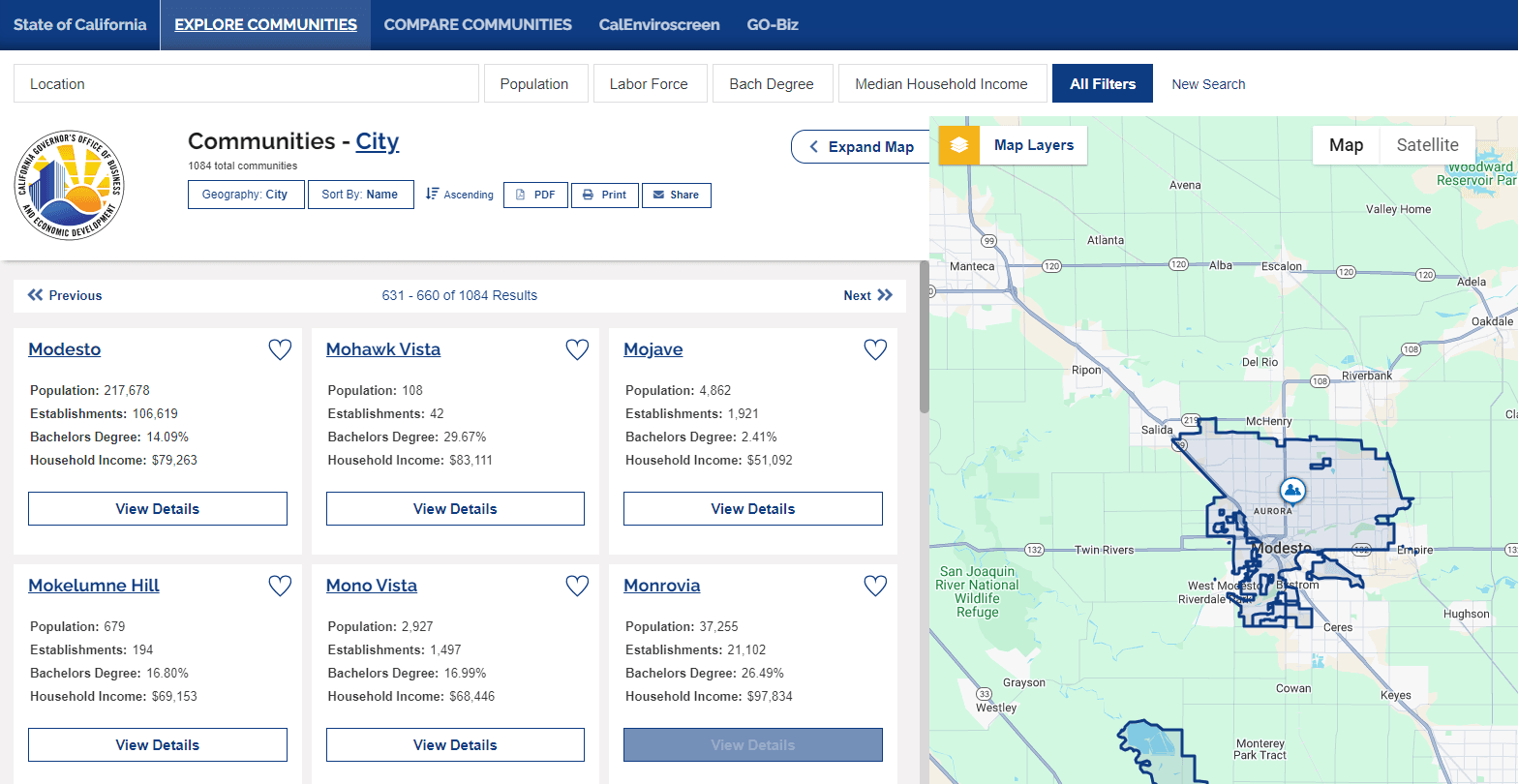The width and height of the screenshot is (1518, 784).
Task: Open the State of California menu item
Action: [80, 25]
